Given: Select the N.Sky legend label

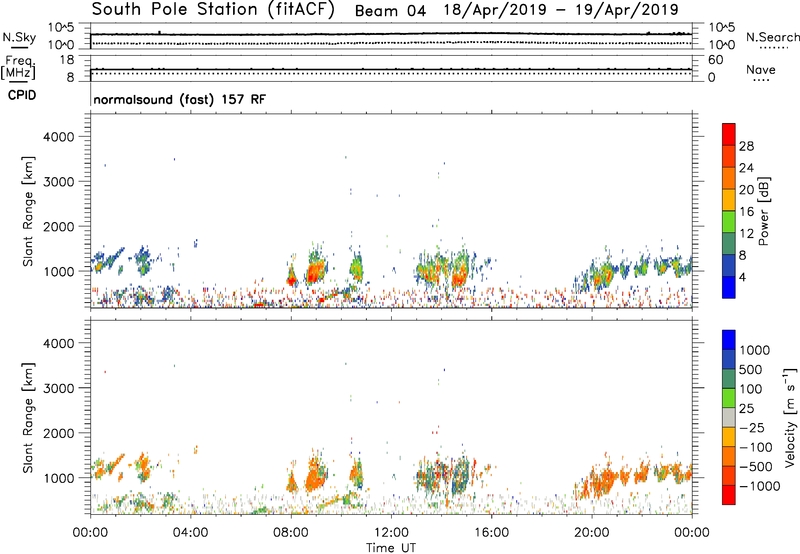Looking at the screenshot, I should tap(19, 37).
